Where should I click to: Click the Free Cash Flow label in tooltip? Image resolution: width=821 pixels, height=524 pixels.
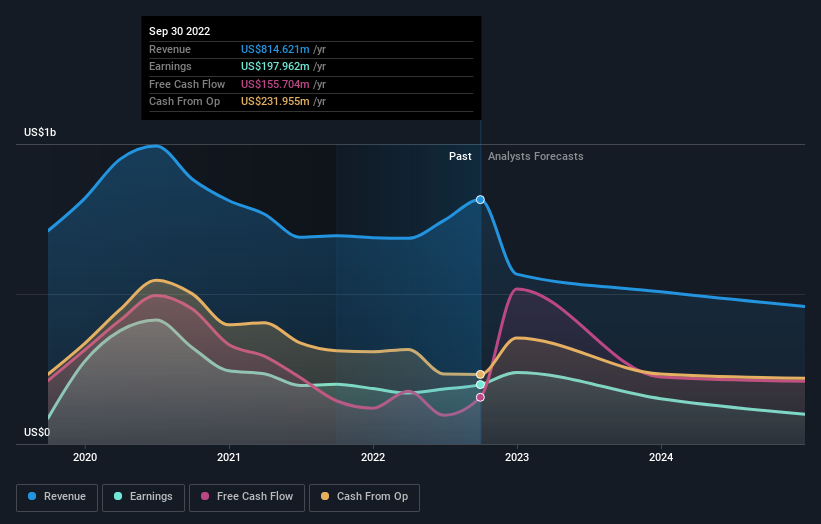[187, 84]
